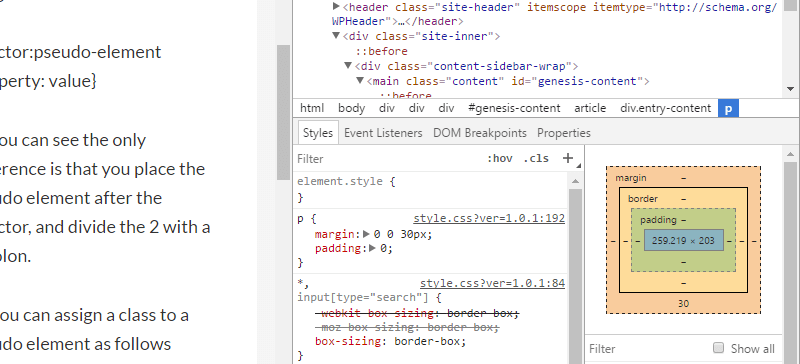This screenshot has height=364, width=800.
Task: Collapse the div site-inner node
Action: coord(336,36)
